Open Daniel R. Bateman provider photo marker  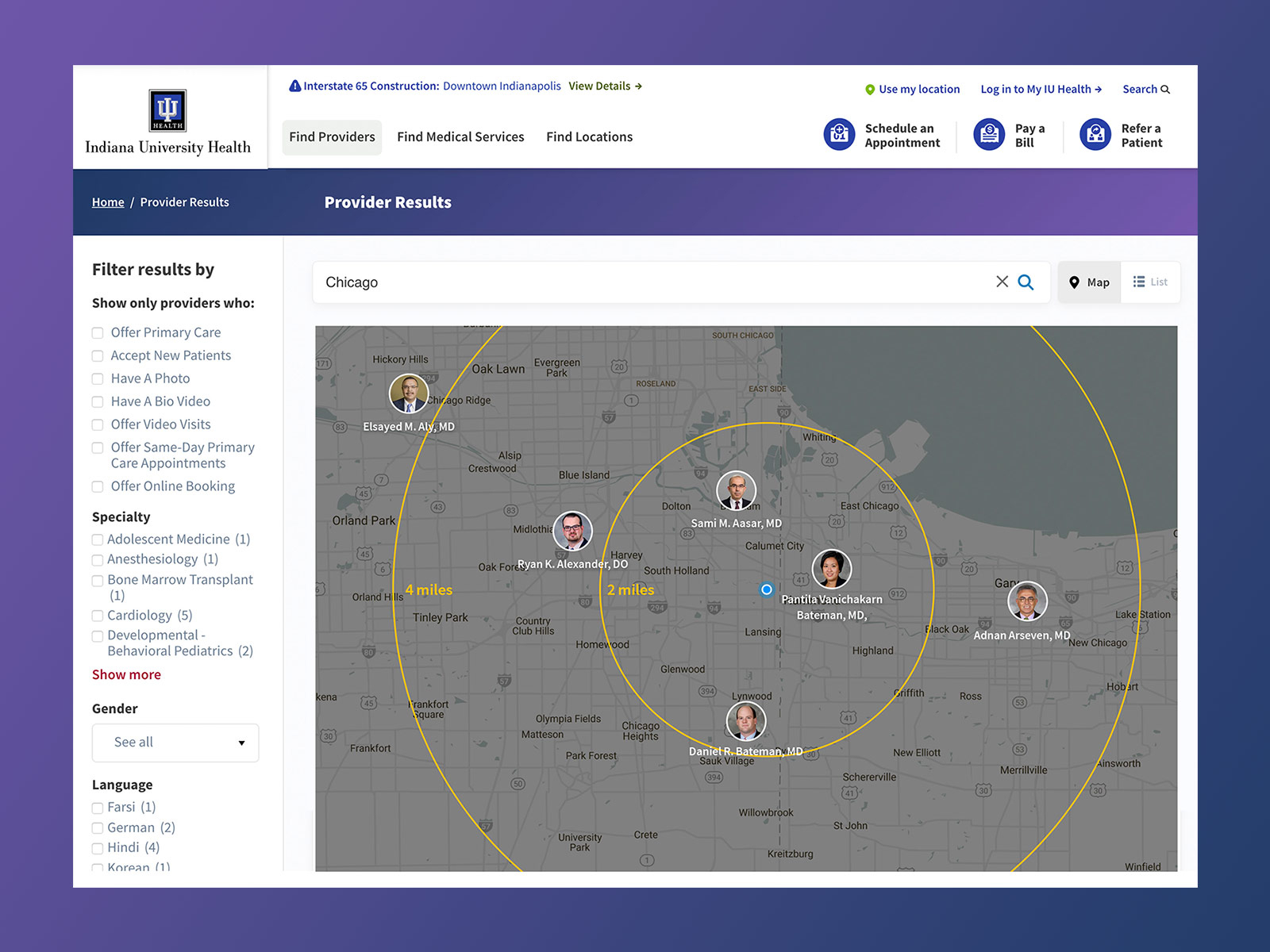746,721
